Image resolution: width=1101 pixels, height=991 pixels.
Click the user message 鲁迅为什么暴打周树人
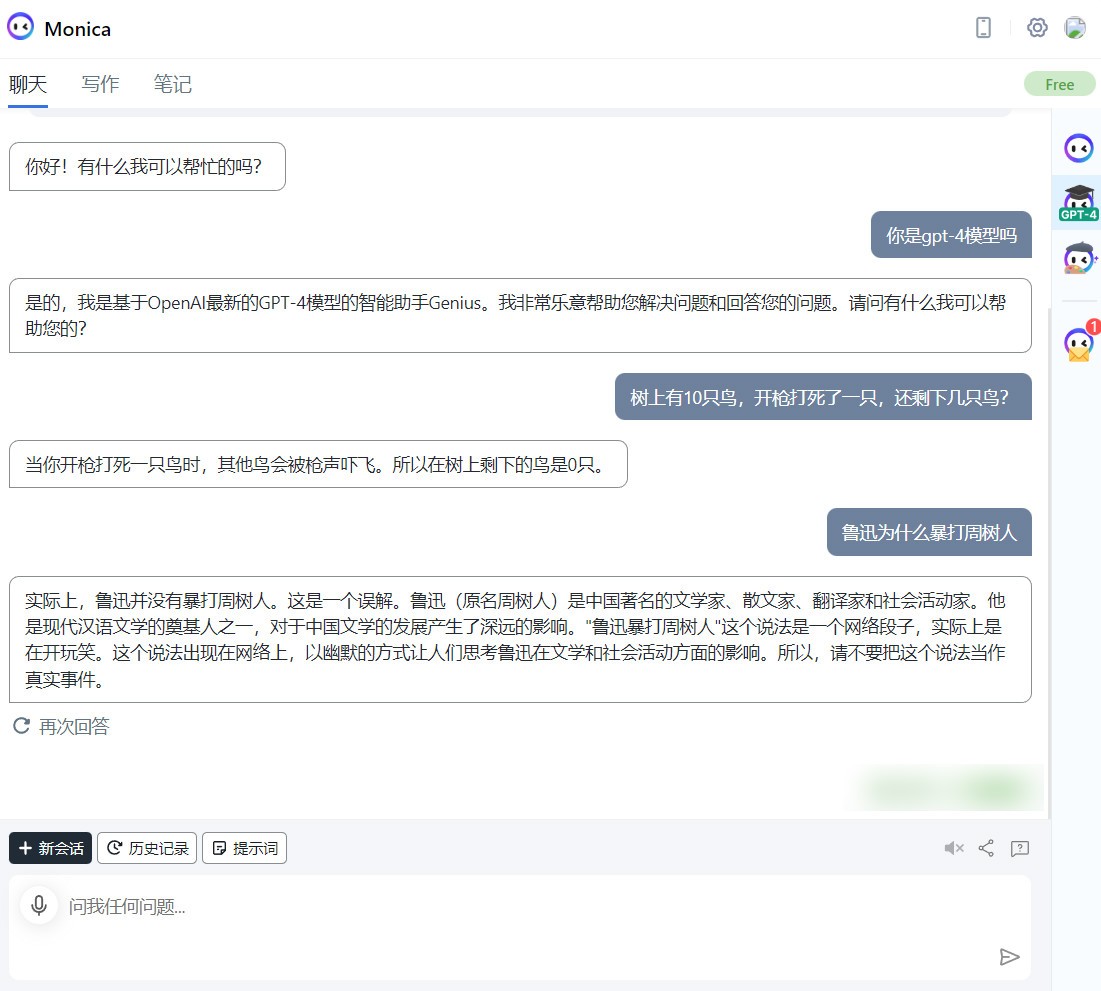(x=929, y=532)
